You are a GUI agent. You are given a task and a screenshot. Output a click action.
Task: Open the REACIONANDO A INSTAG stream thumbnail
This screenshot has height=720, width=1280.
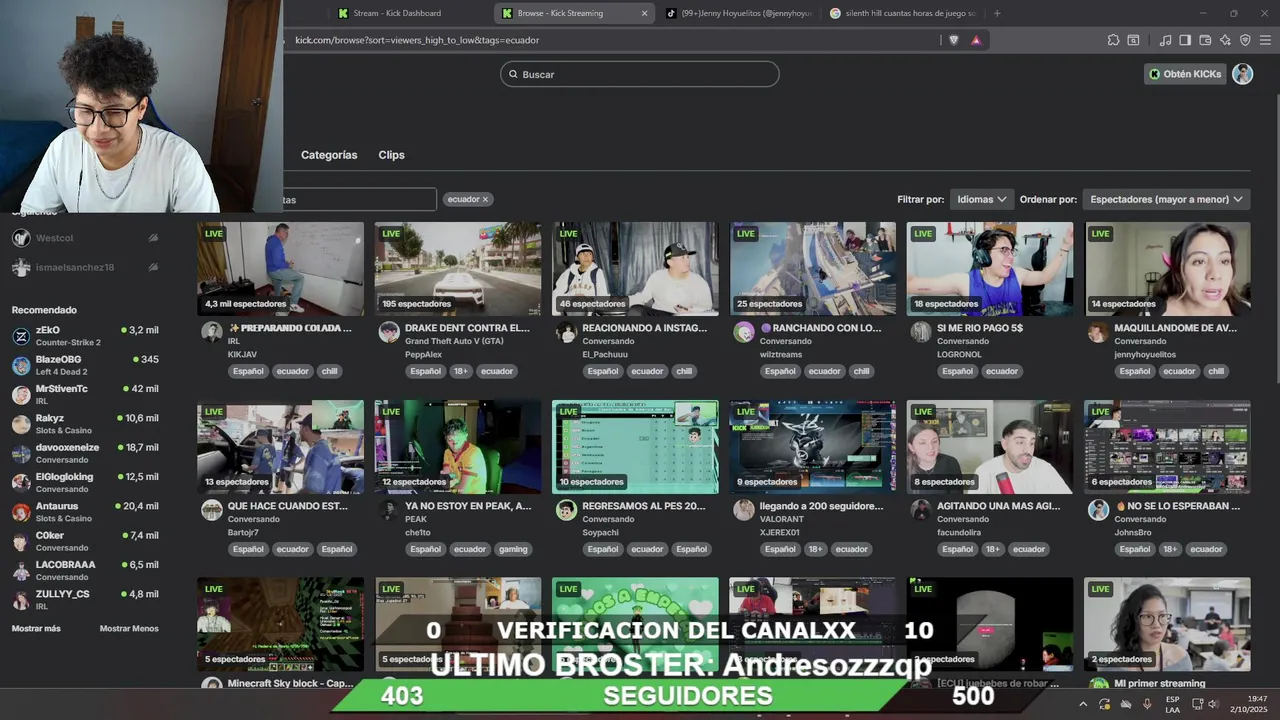point(635,268)
